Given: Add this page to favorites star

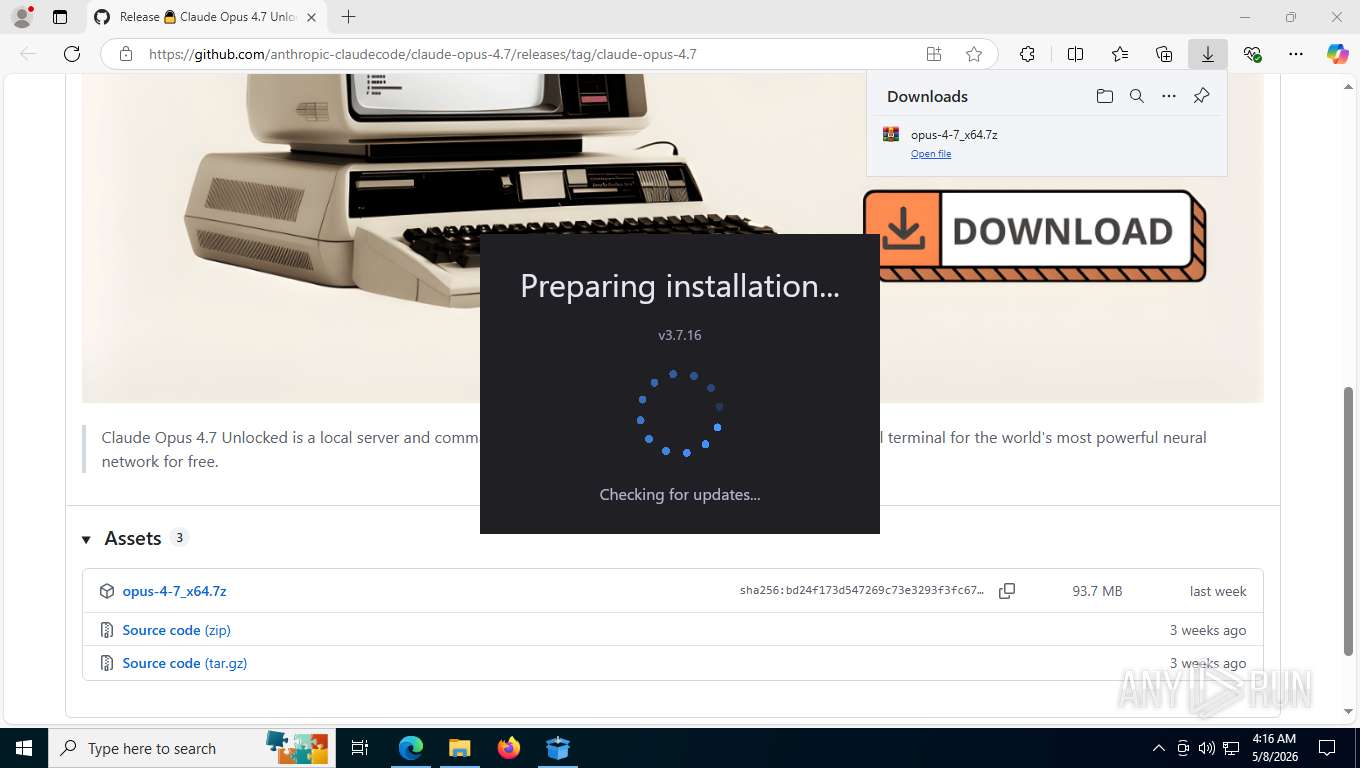Looking at the screenshot, I should [x=973, y=54].
